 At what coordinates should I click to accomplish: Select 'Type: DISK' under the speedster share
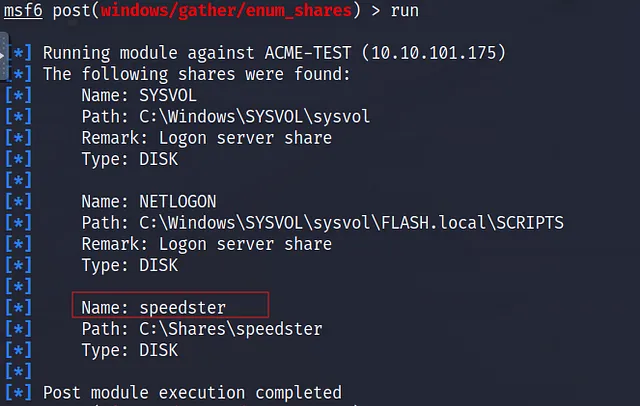pyautogui.click(x=130, y=350)
